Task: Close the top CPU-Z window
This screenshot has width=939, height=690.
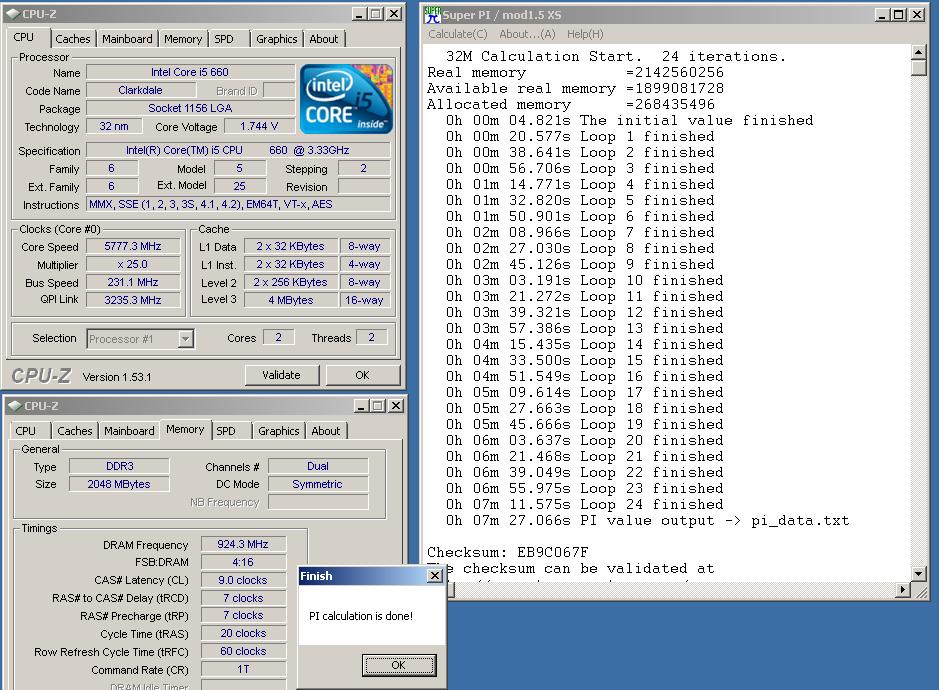Action: [393, 13]
